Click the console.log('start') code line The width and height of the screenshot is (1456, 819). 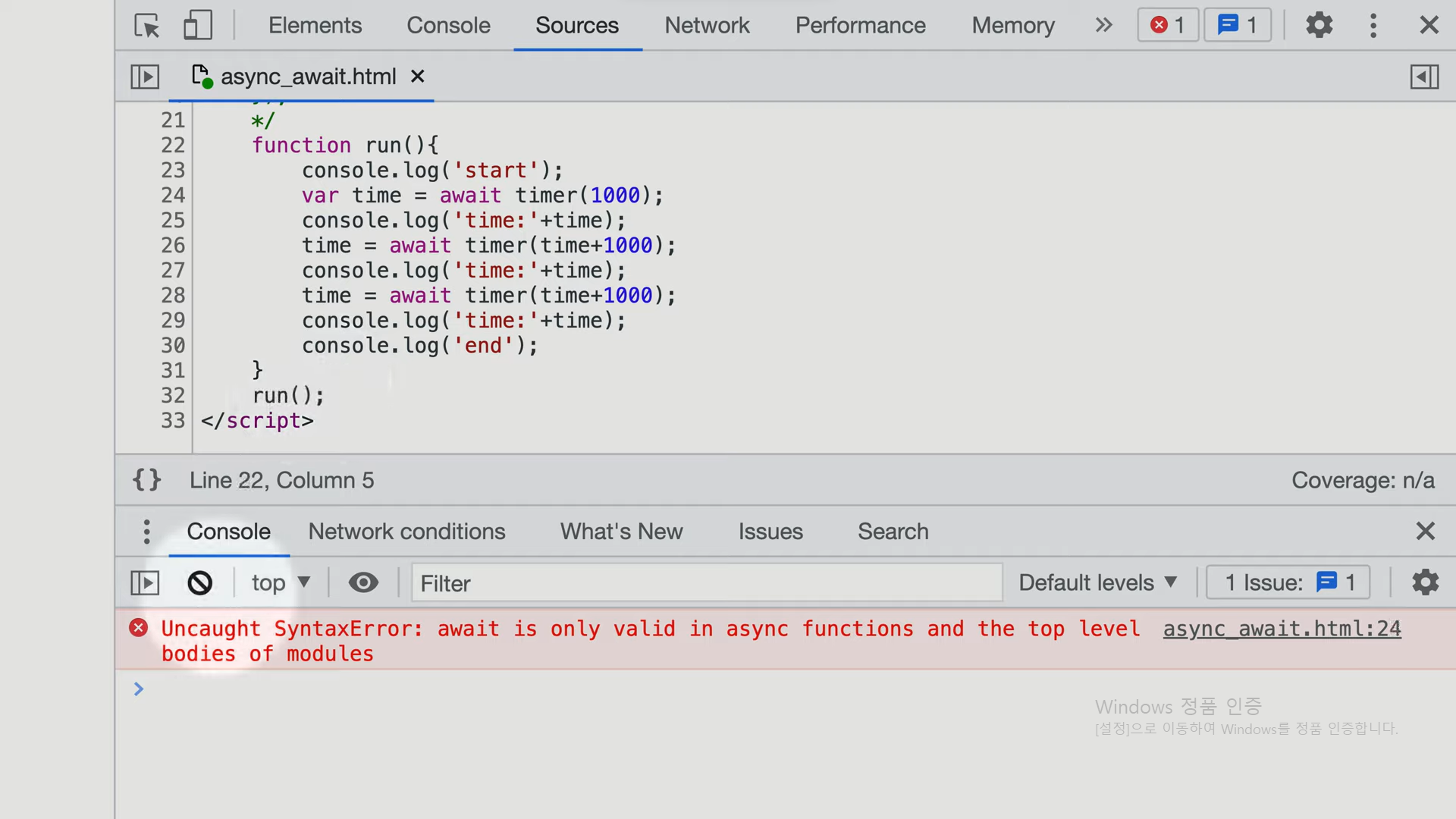pyautogui.click(x=432, y=170)
